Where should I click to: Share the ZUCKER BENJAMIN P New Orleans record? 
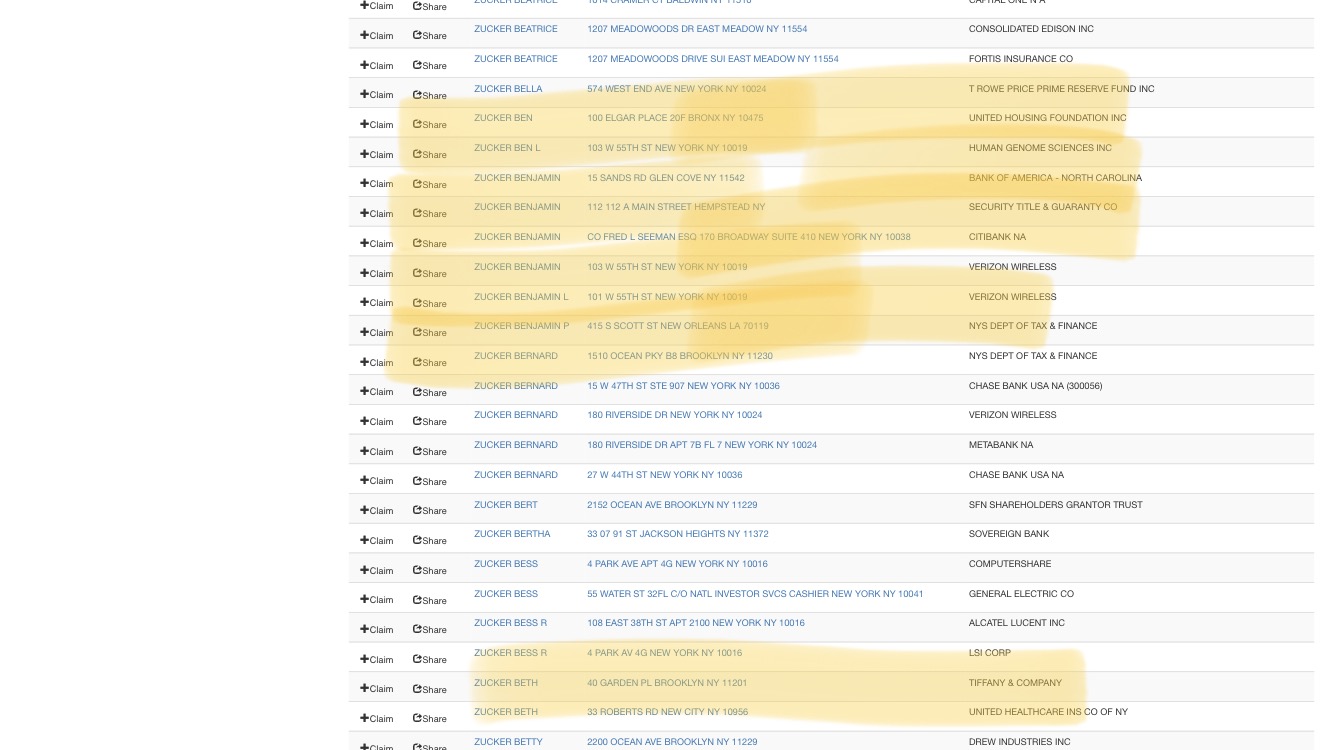[430, 332]
